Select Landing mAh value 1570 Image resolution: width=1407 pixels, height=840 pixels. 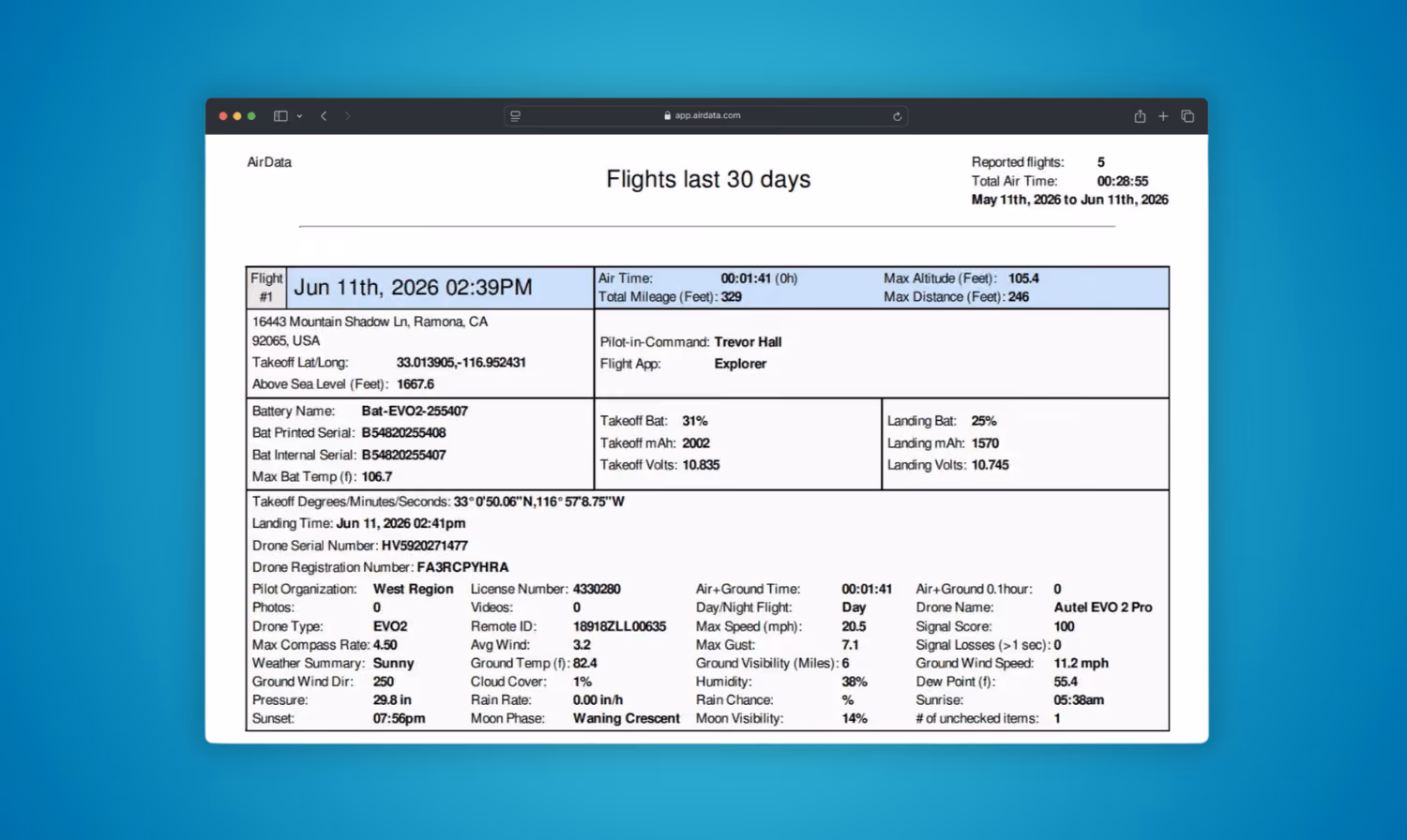point(985,443)
